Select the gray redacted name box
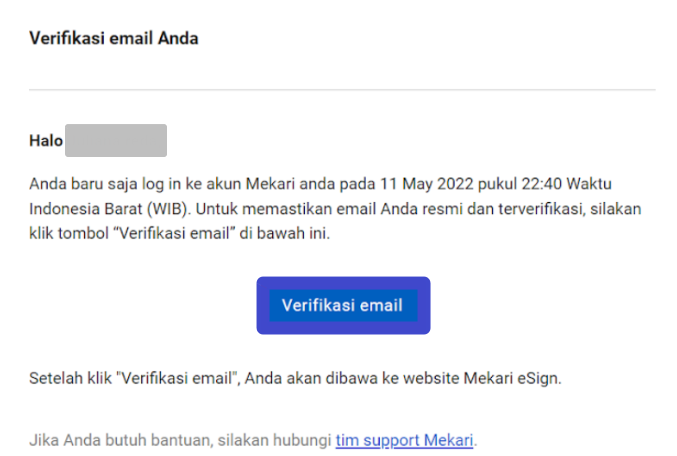This screenshot has height=456, width=677. tap(116, 141)
